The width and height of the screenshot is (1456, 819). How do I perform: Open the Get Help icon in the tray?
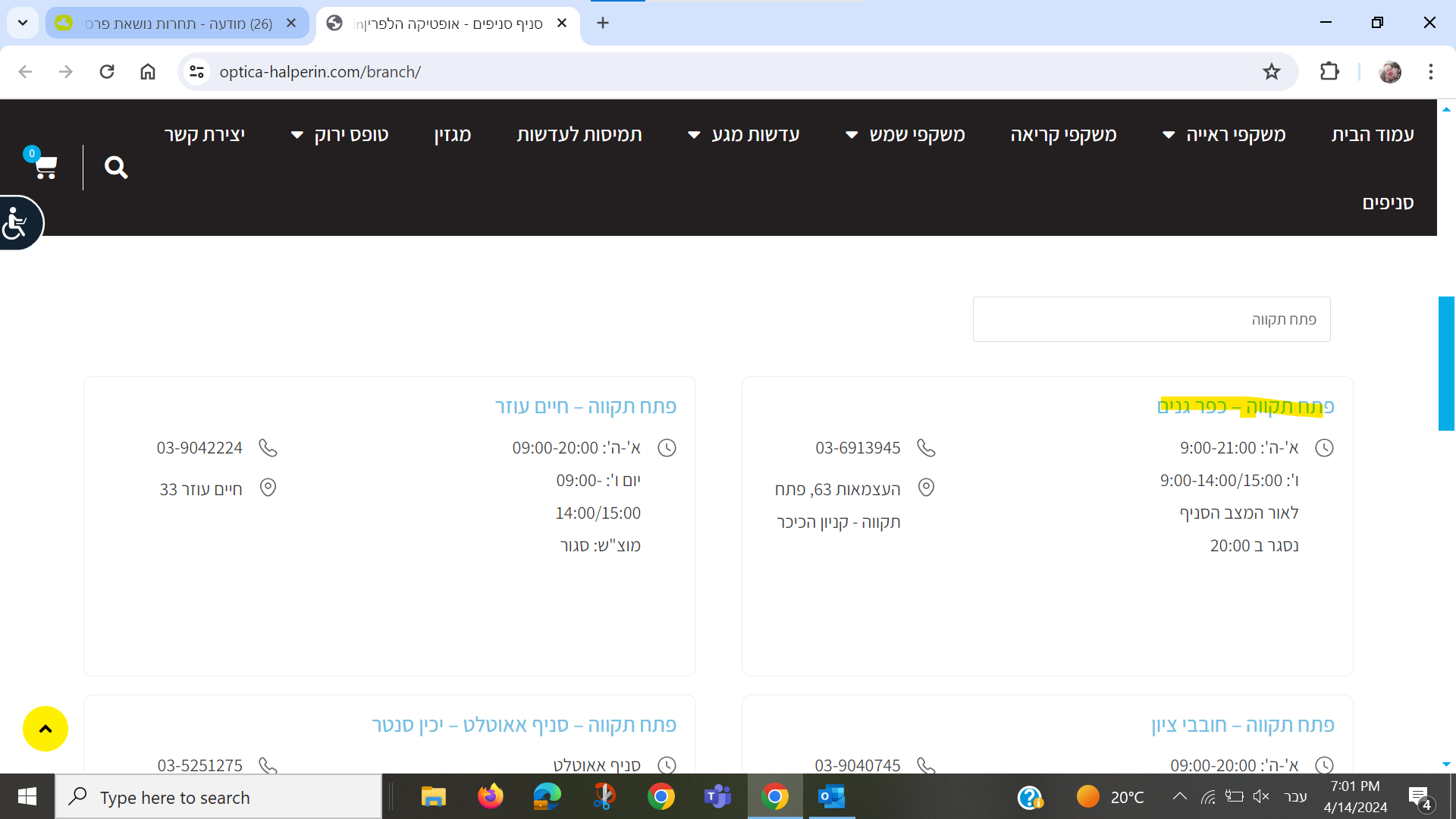pyautogui.click(x=1031, y=797)
